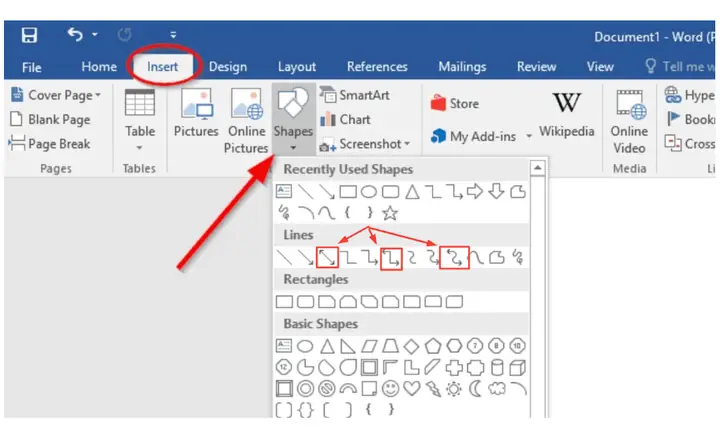Image resolution: width=720 pixels, height=439 pixels.
Task: Select Cube in Basic Shapes
Action: 518,368
